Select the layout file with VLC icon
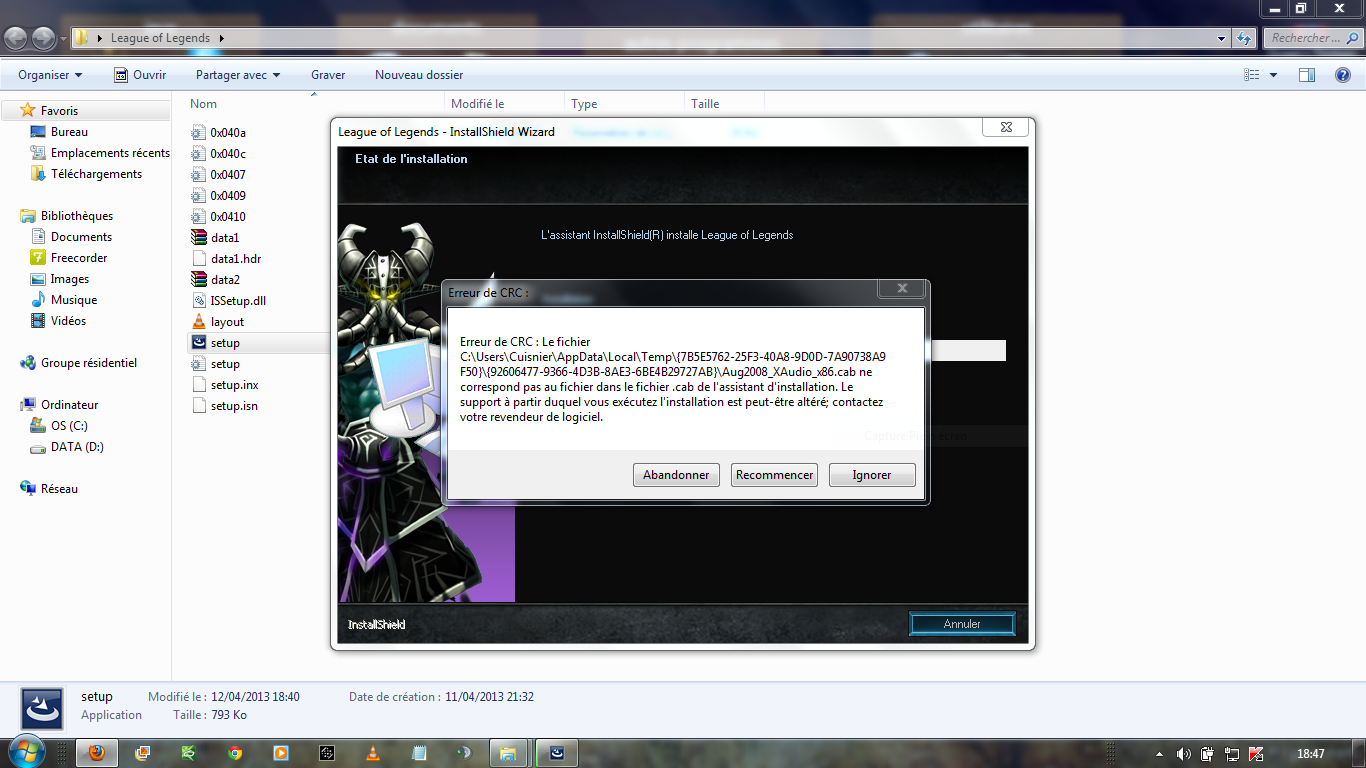 [227, 322]
